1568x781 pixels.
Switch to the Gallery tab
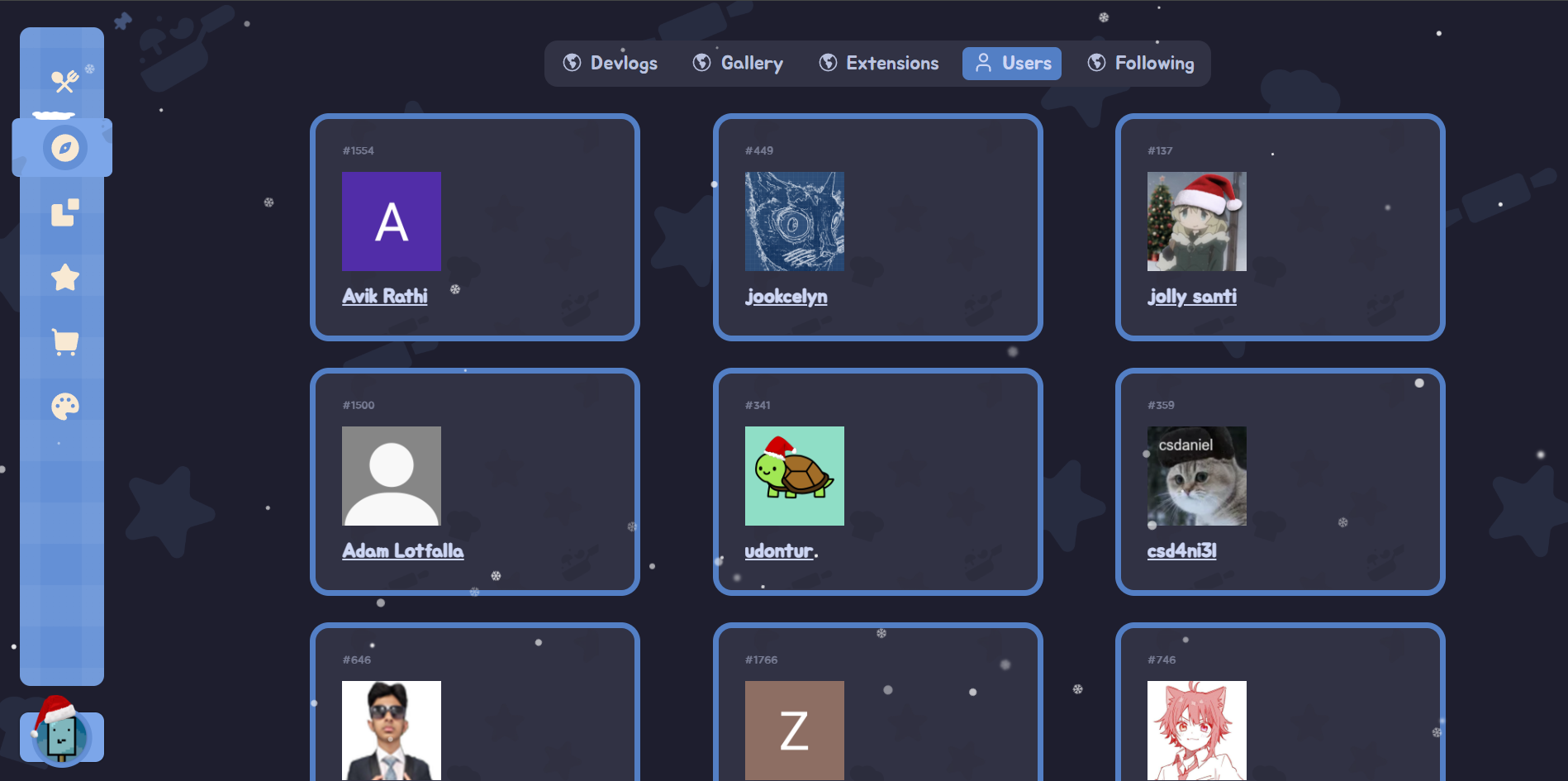[x=738, y=64]
